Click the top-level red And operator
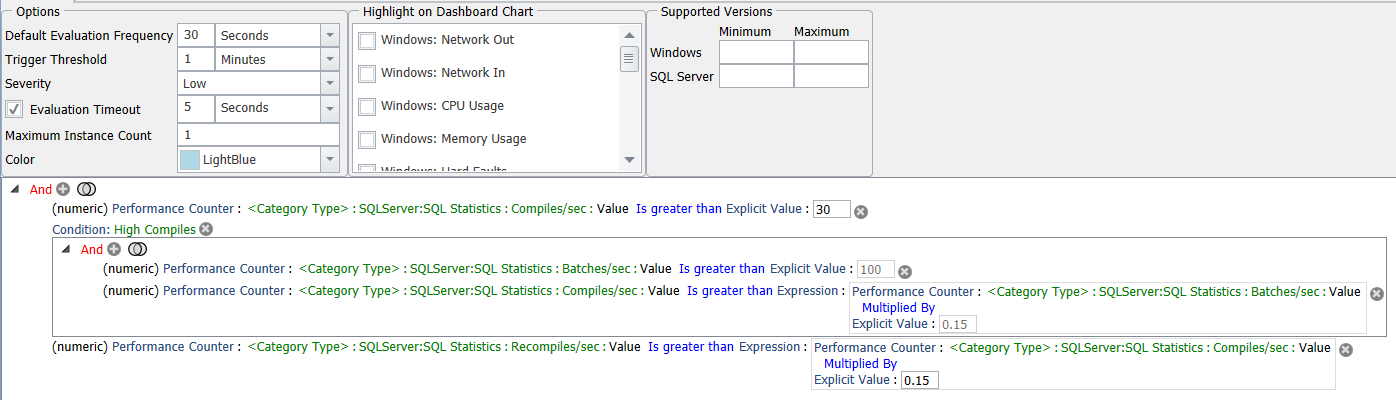Viewport: 1396px width, 400px height. tap(41, 189)
